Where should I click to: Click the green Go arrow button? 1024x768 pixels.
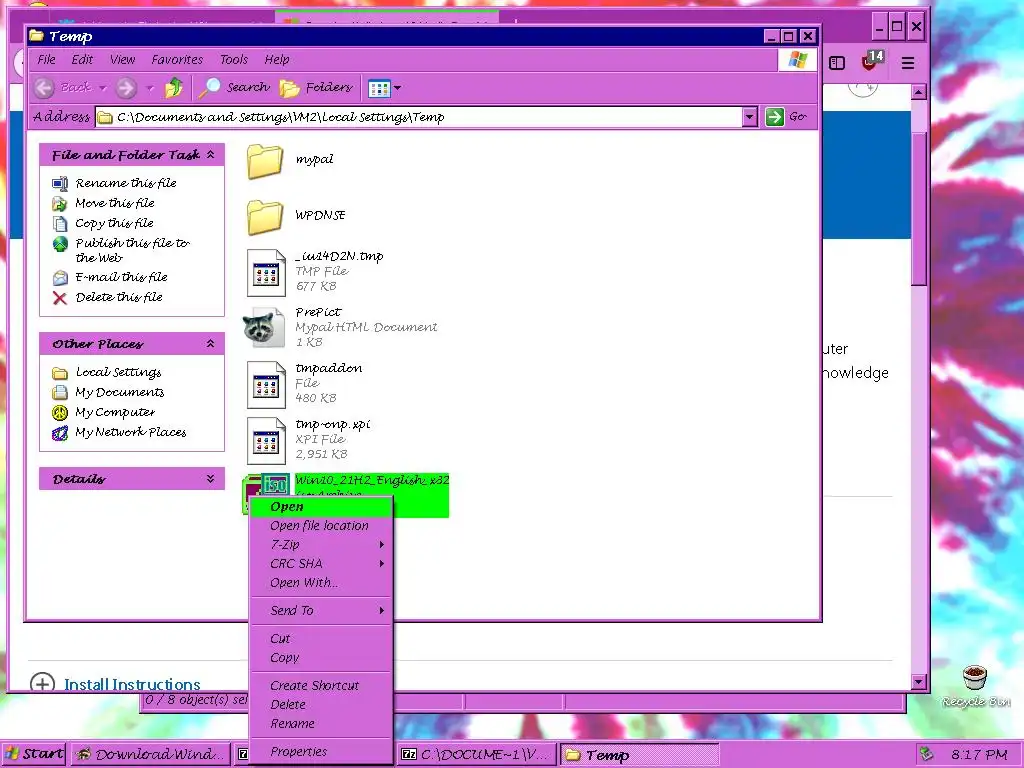(775, 117)
